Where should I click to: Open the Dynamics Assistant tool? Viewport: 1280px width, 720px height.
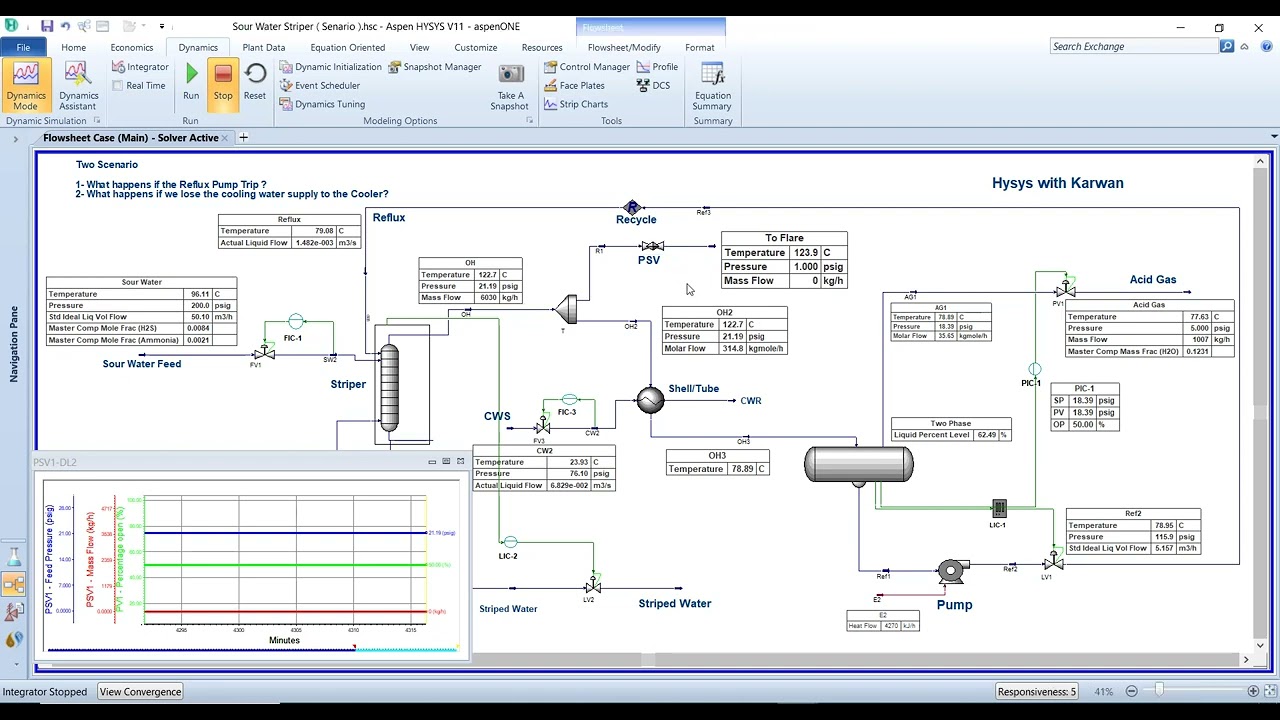click(x=77, y=85)
